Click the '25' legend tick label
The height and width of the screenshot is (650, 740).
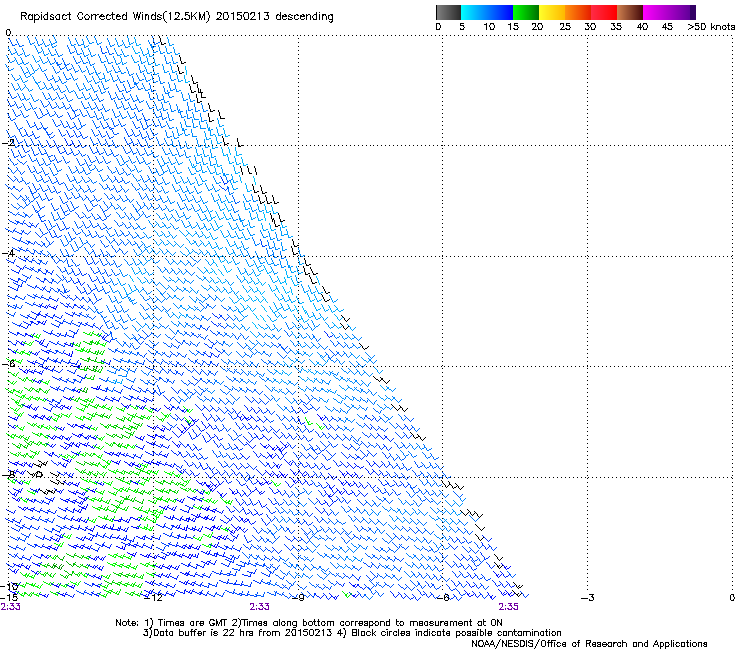(565, 27)
